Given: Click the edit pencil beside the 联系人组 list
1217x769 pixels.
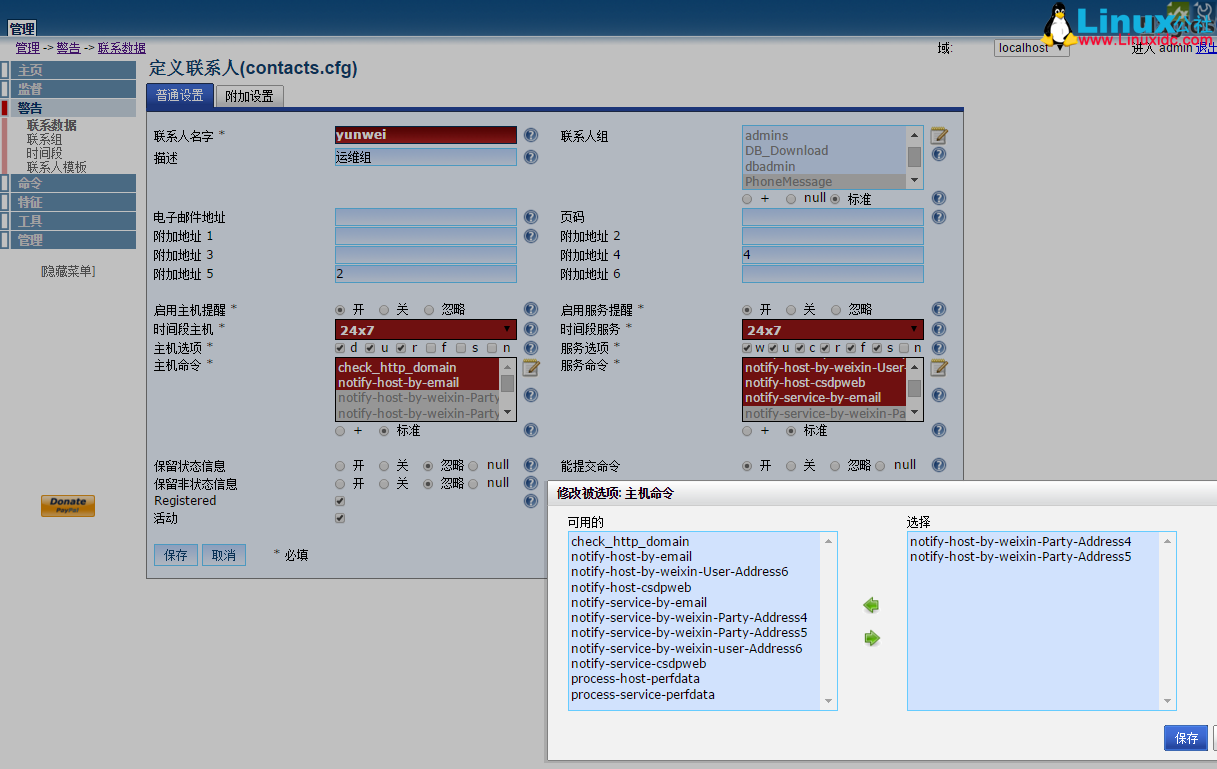Looking at the screenshot, I should (x=938, y=134).
